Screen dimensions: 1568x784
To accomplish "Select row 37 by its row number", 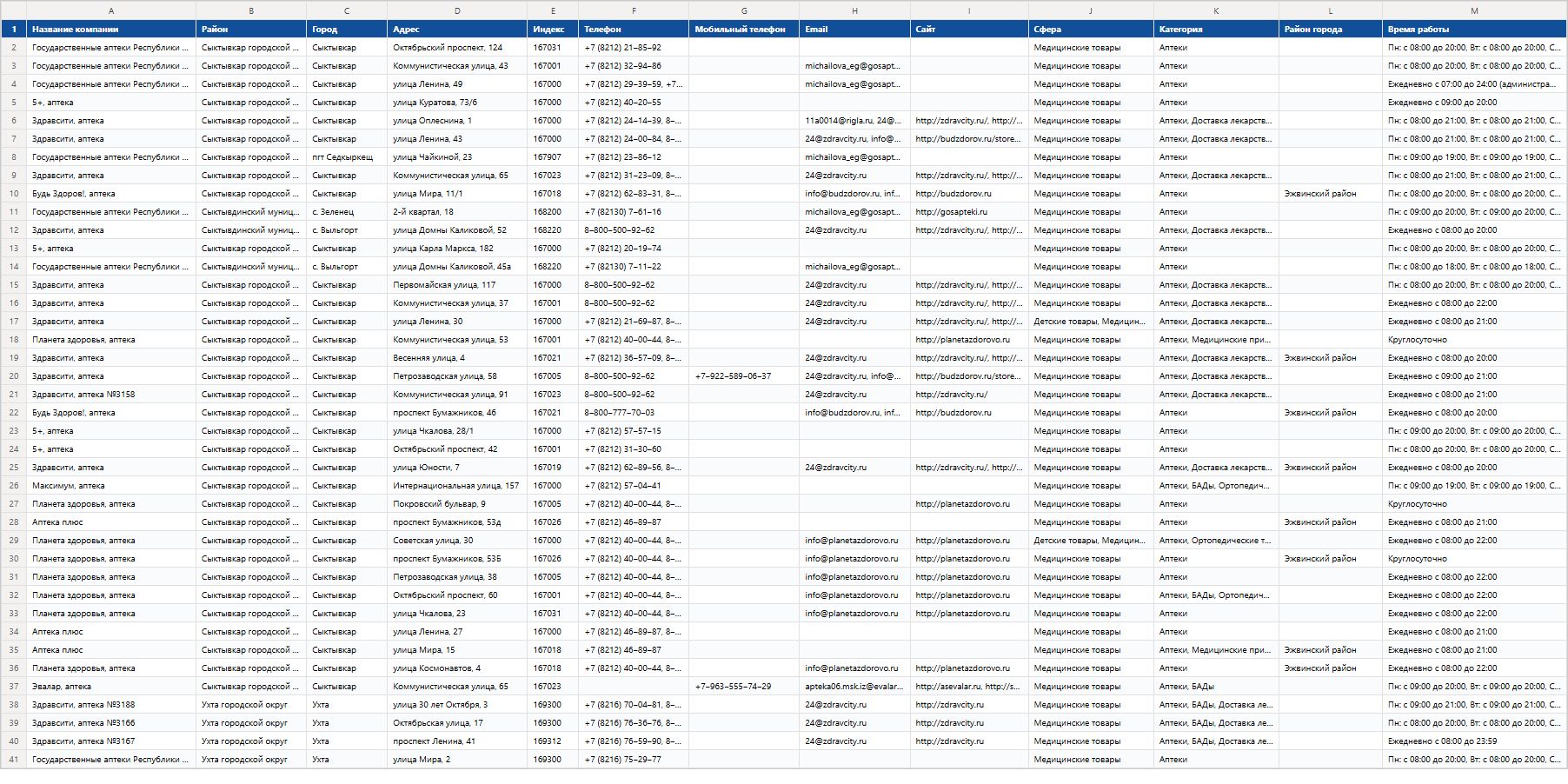I will [13, 687].
